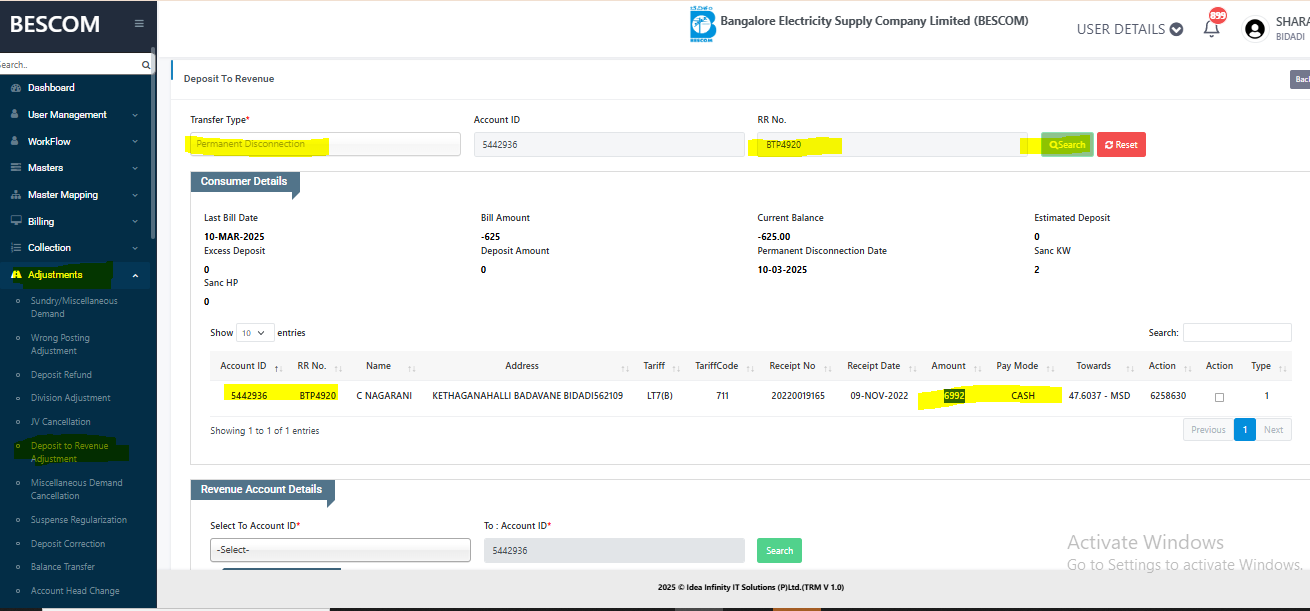The width and height of the screenshot is (1310, 611).
Task: Open notifications via the bell icon
Action: [1211, 28]
